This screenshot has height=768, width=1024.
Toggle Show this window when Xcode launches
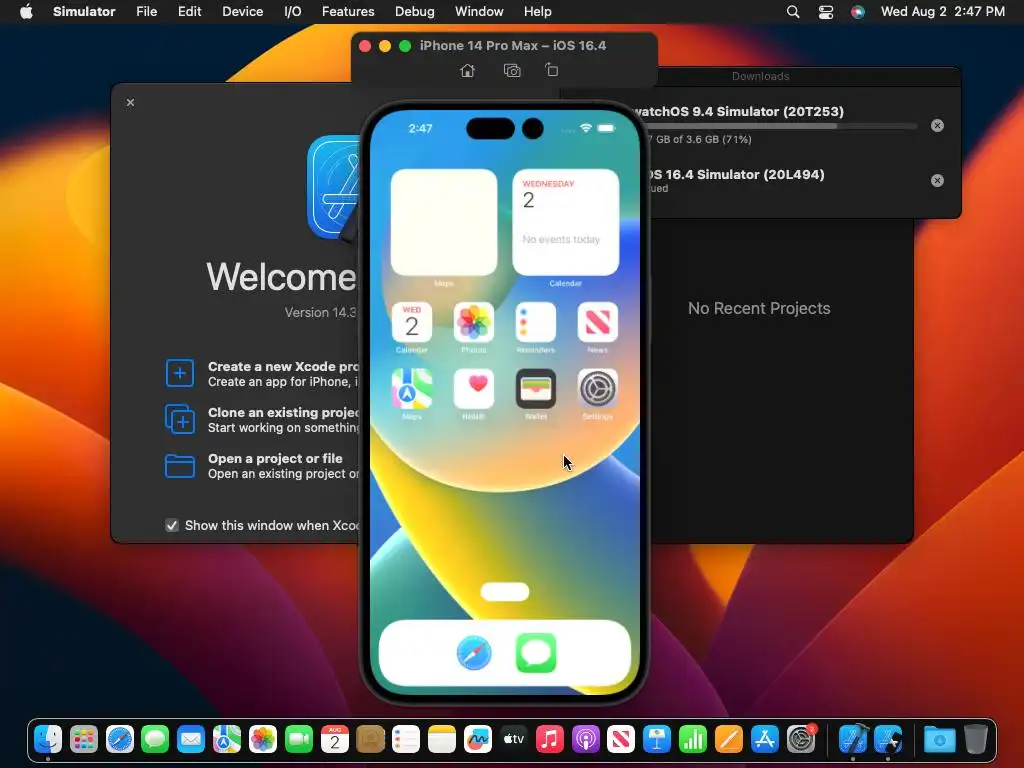[x=172, y=525]
